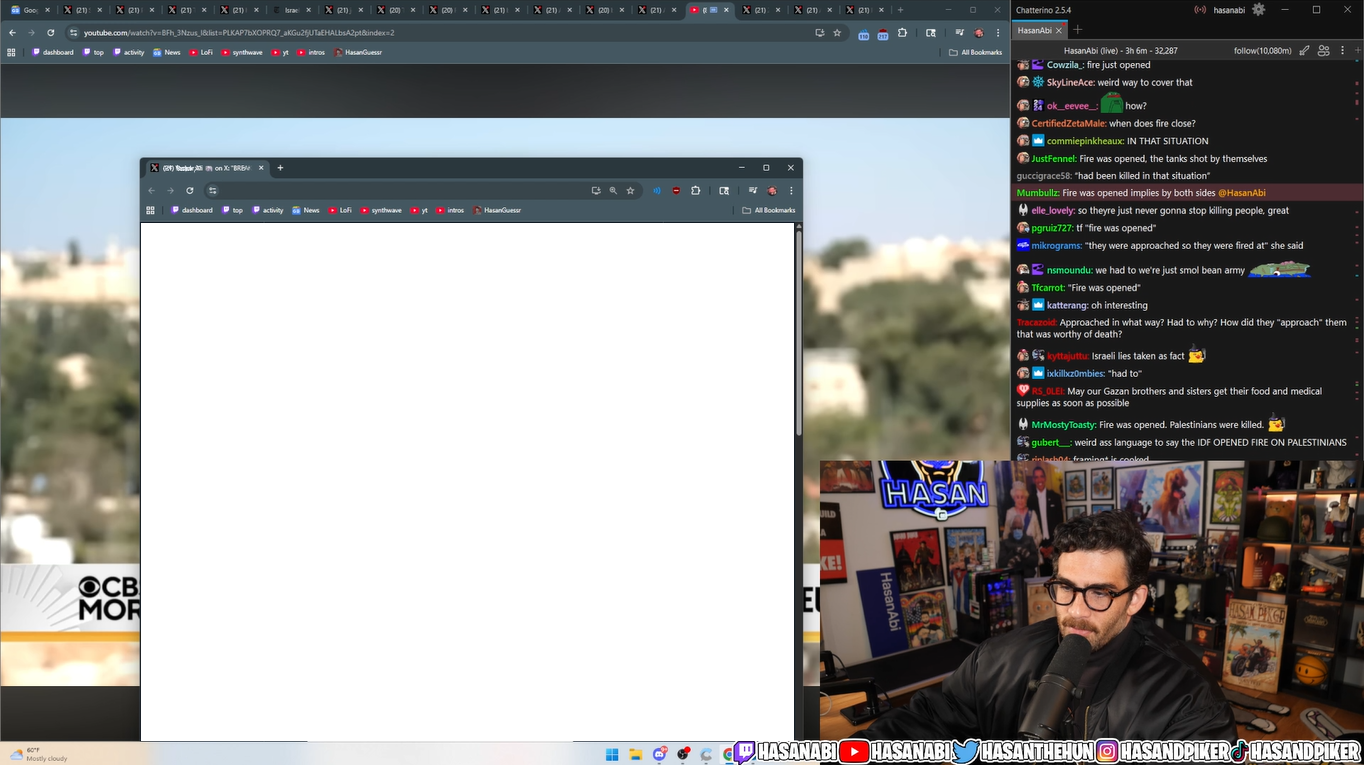Open the red shield extension in front window
1364x765 pixels.
[x=676, y=190]
